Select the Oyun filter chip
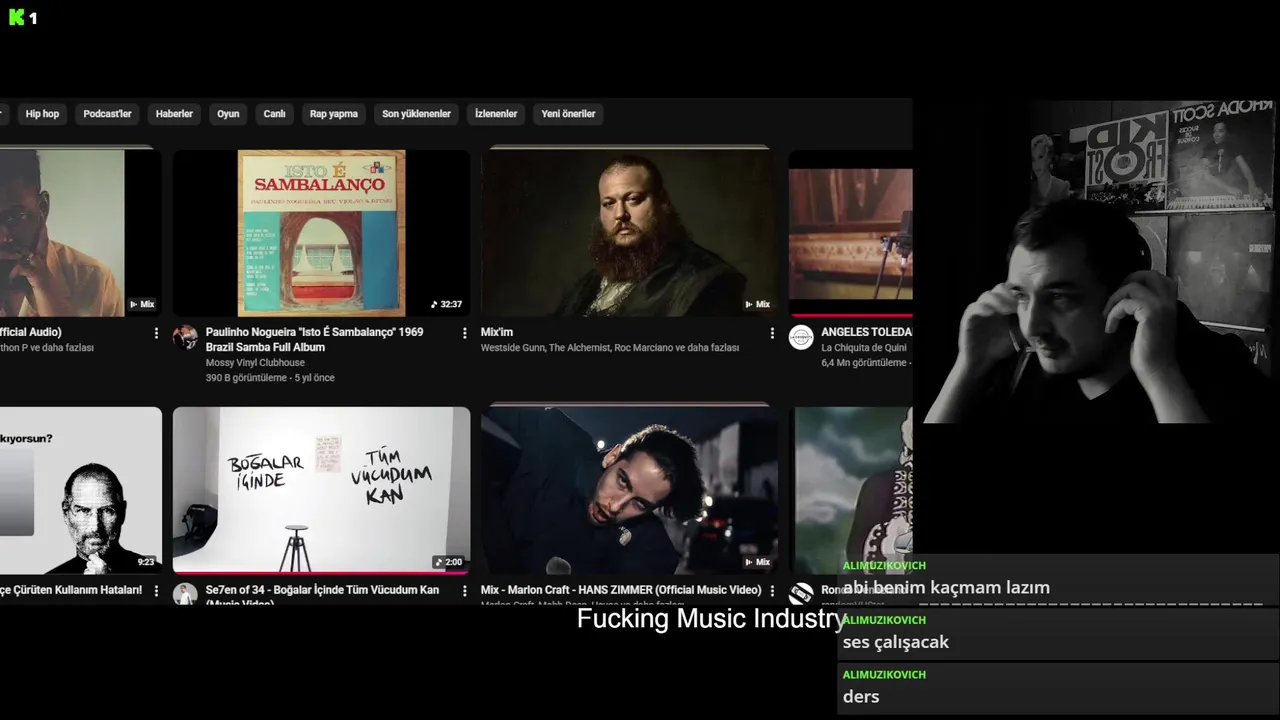Image resolution: width=1280 pixels, height=720 pixels. [228, 114]
